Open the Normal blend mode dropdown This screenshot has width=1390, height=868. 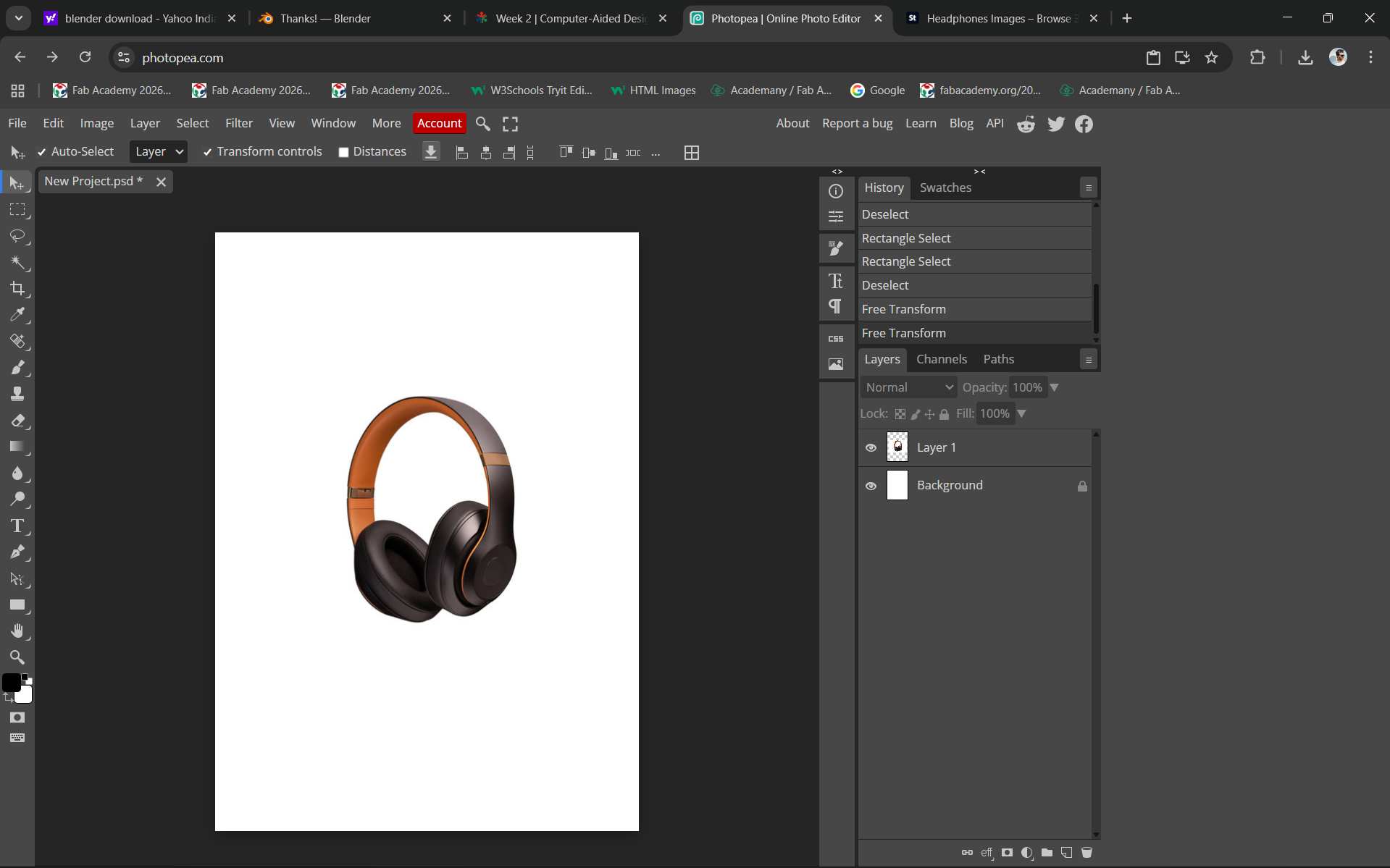click(908, 387)
